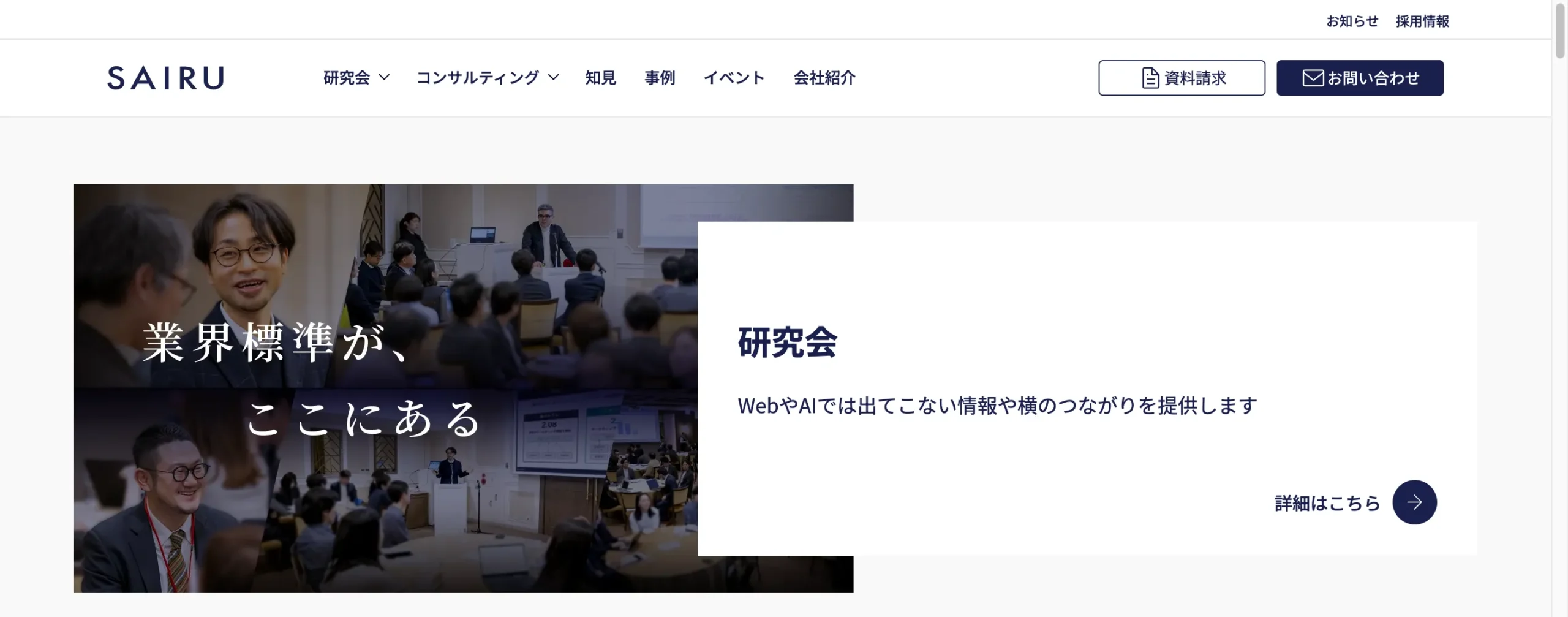Open the 会社紹介 page
Image resolution: width=1568 pixels, height=617 pixels.
[824, 78]
